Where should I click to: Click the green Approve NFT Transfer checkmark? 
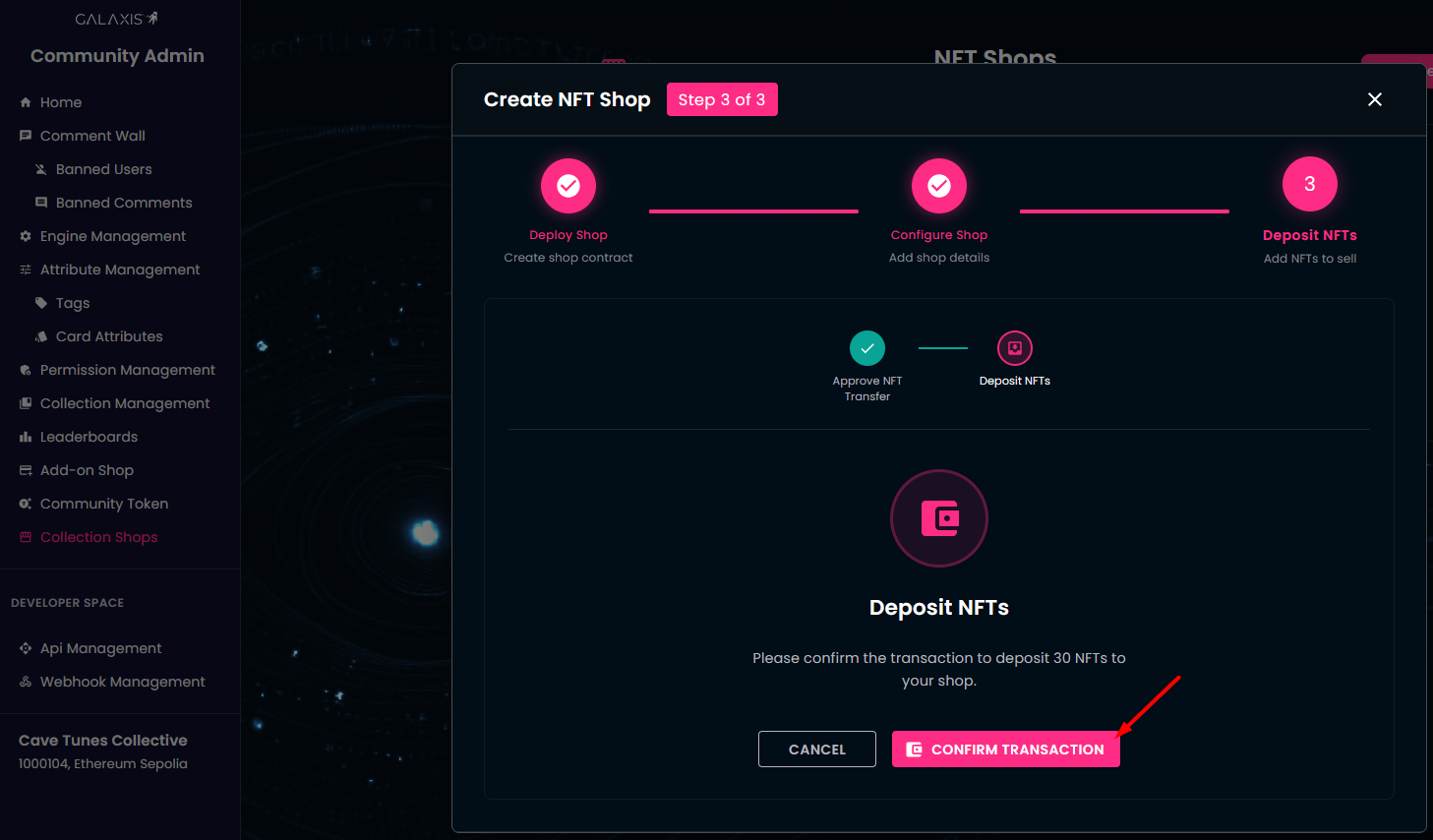[x=867, y=348]
